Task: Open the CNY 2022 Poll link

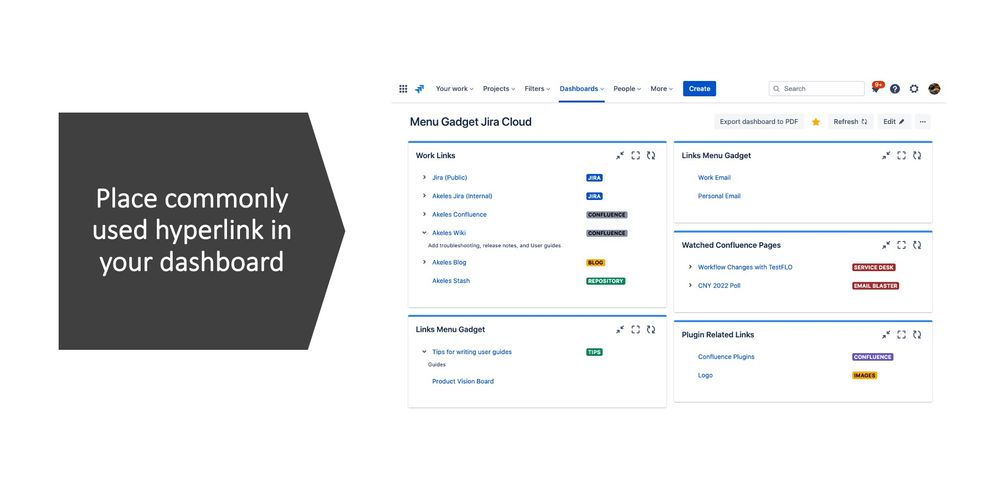Action: [719, 286]
